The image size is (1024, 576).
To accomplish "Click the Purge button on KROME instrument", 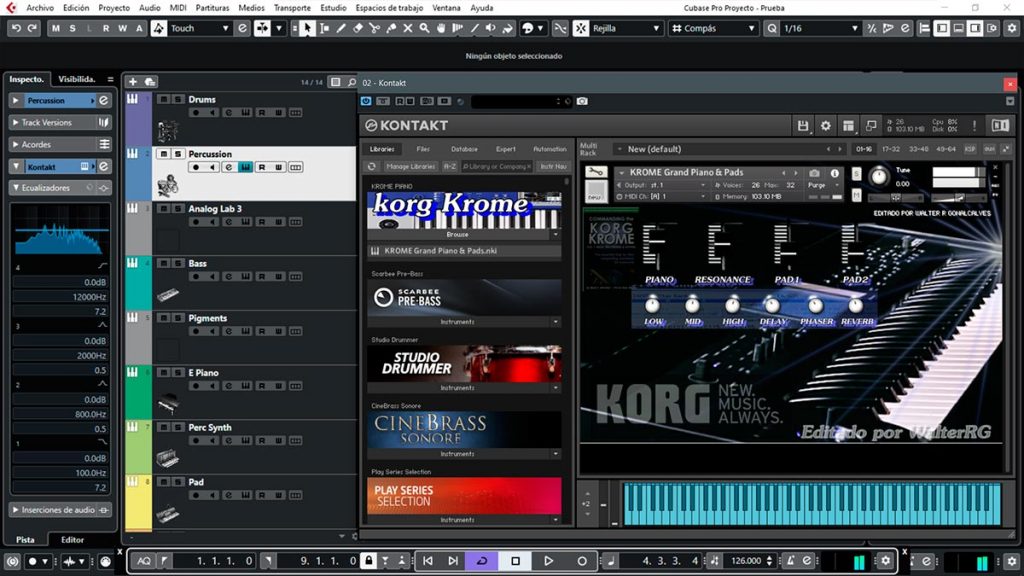I will tap(816, 185).
